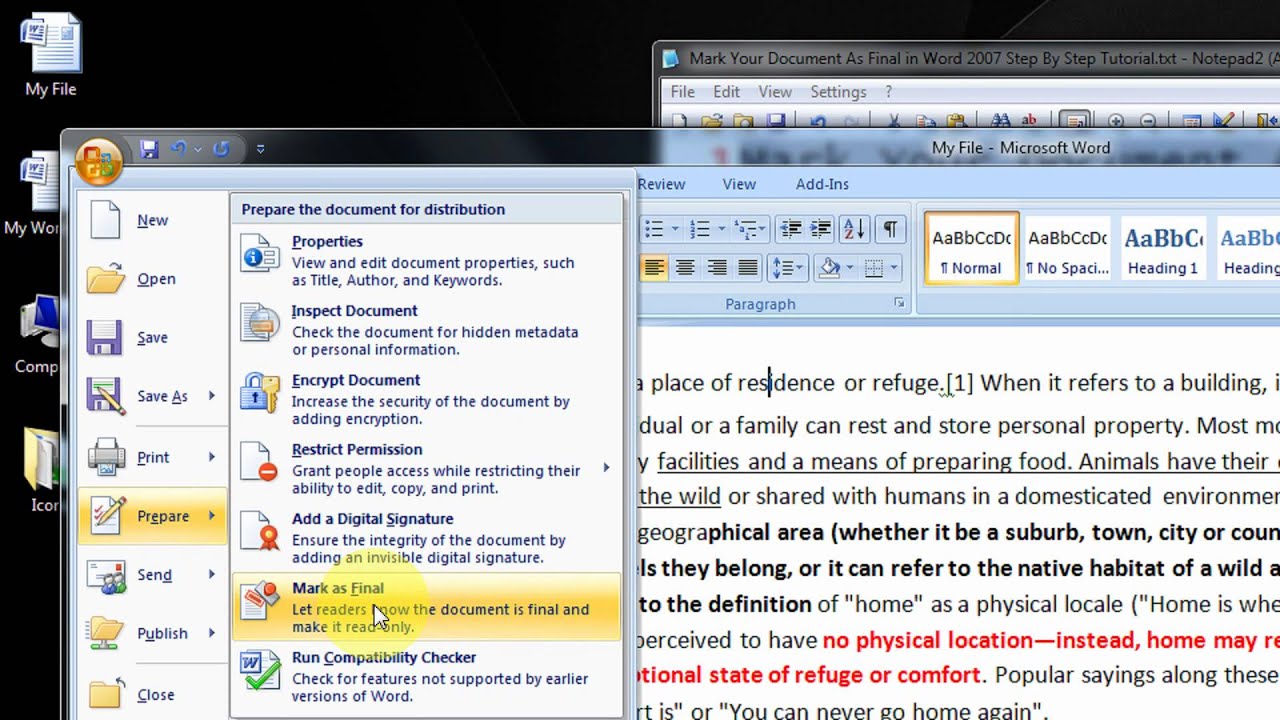This screenshot has width=1280, height=720.
Task: Apply the No Spacing style
Action: [x=1068, y=248]
